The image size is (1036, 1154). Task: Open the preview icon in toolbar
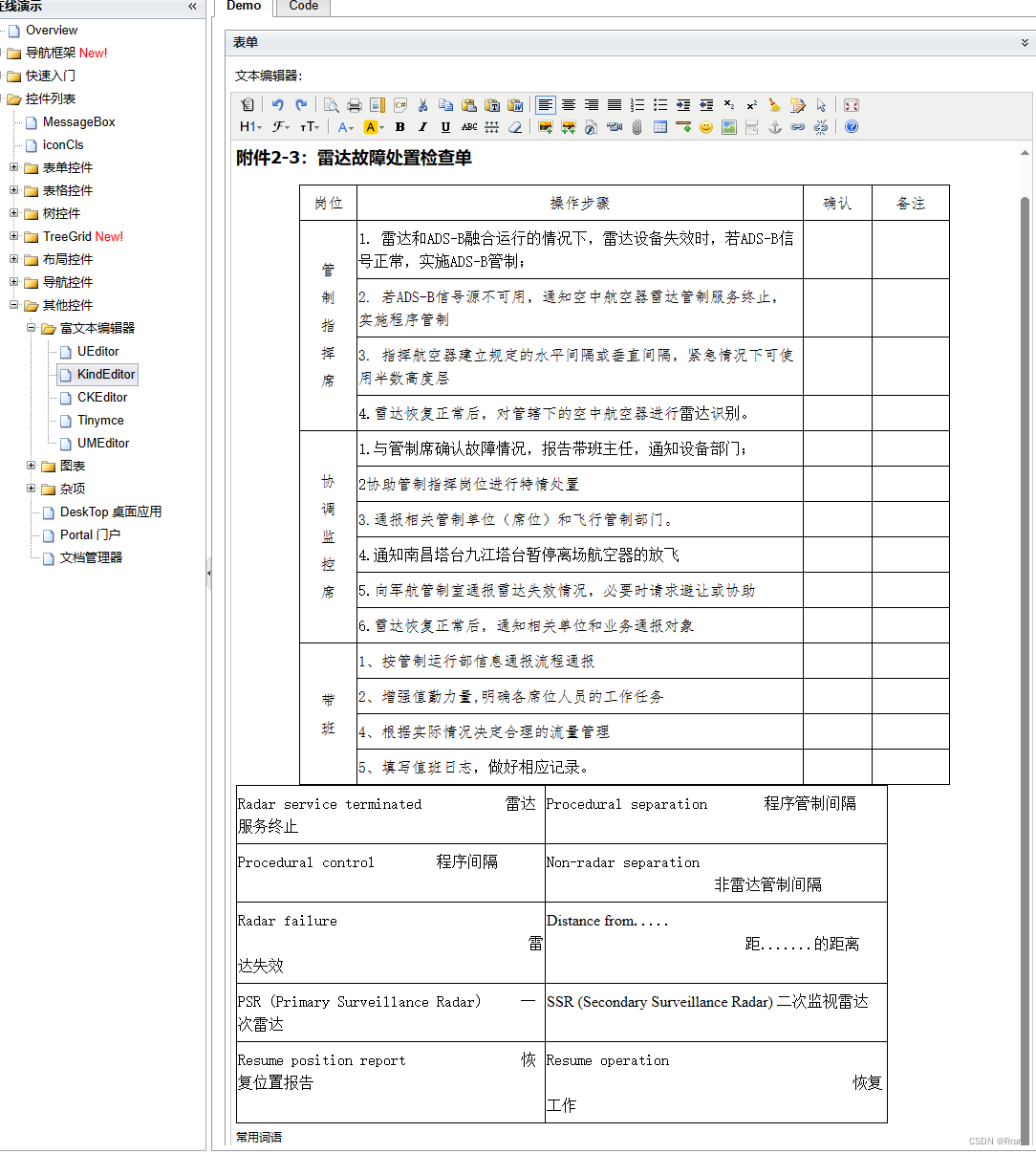coord(331,105)
